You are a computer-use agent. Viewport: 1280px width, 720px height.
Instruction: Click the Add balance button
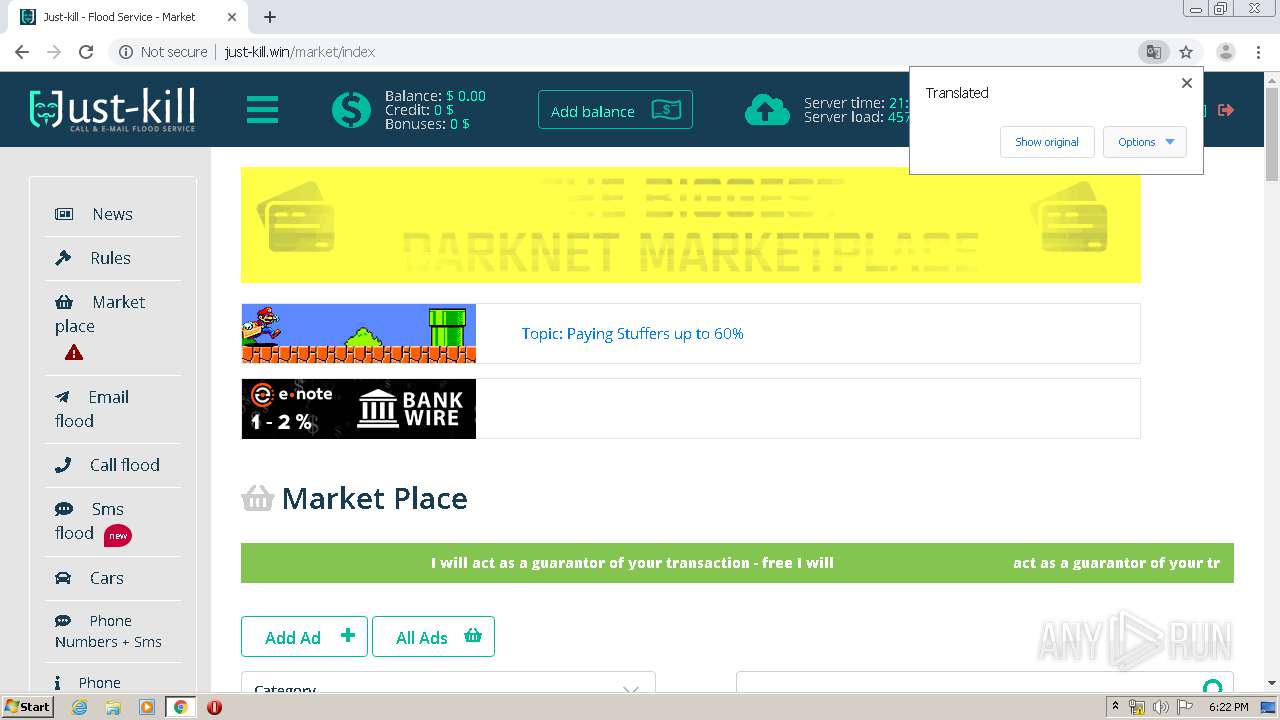point(615,110)
